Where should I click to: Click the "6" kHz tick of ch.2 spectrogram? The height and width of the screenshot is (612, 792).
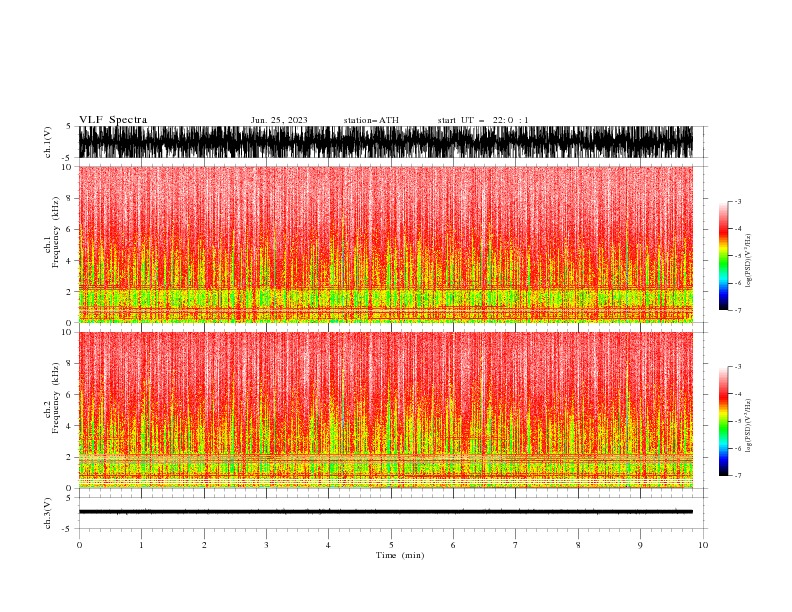[x=70, y=394]
